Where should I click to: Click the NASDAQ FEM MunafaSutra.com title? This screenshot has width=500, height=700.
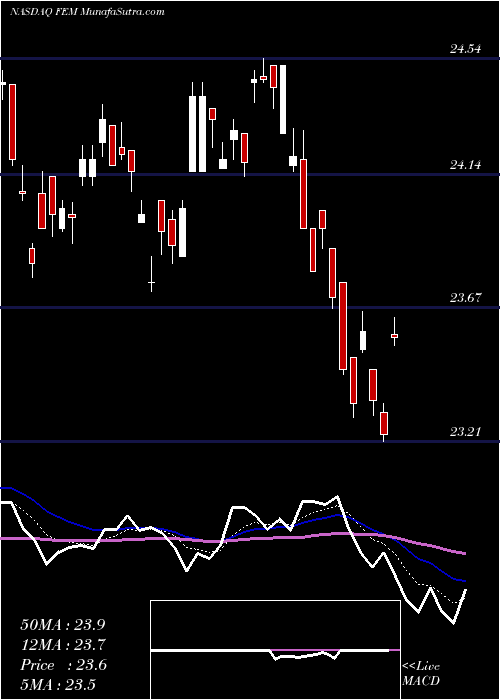[x=88, y=12]
